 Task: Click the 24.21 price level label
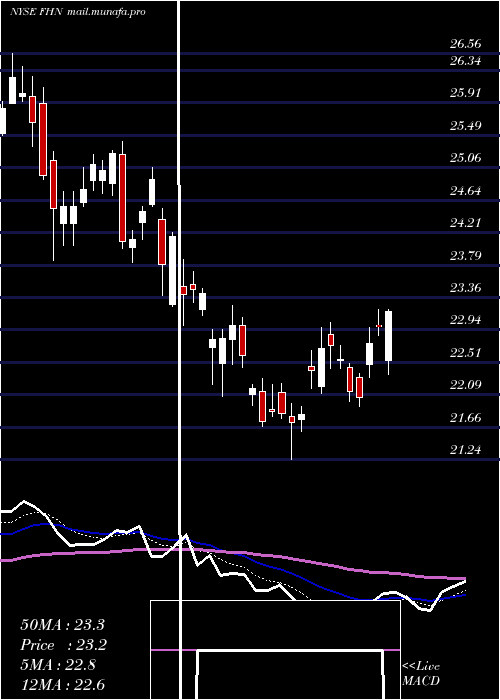[x=466, y=222]
